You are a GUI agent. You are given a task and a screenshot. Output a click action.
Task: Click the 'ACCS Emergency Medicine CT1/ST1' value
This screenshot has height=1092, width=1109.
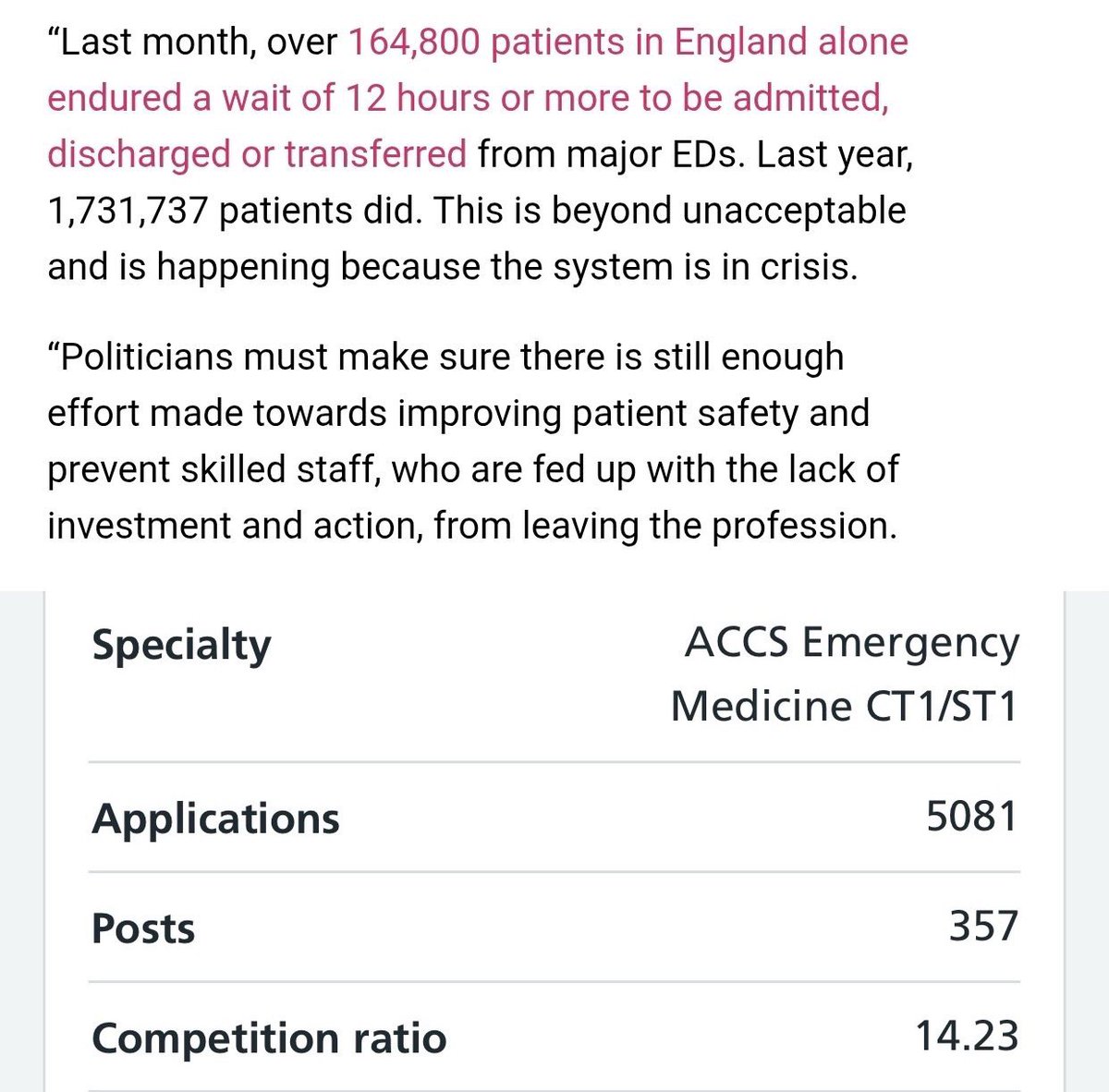(x=845, y=674)
